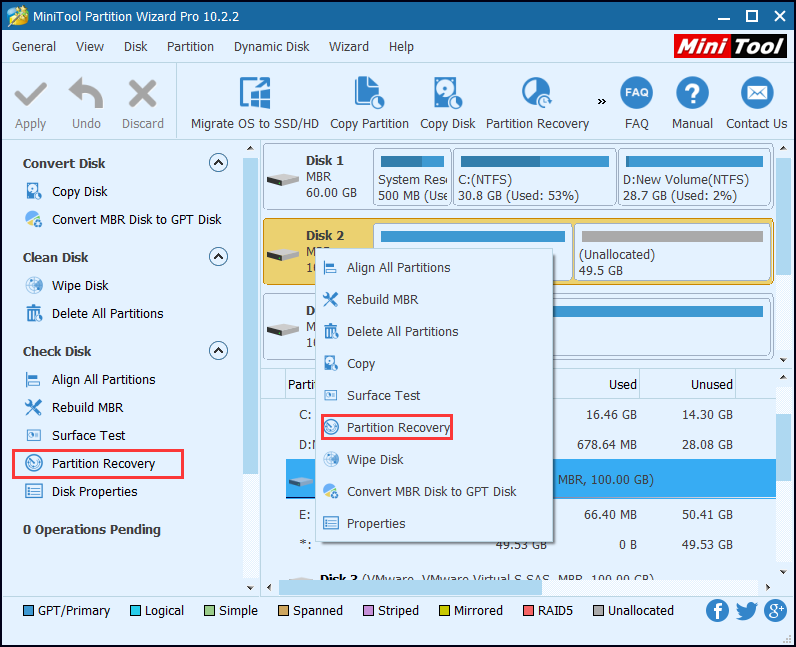Click the Undo arrow icon
Screen dimensions: 796x647
[x=86, y=93]
